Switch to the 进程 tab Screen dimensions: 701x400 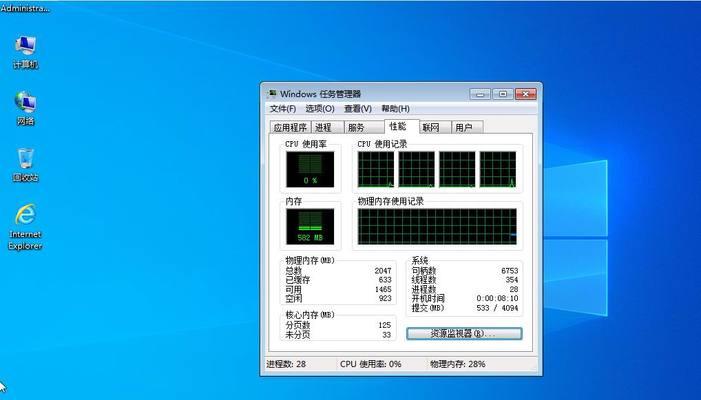pyautogui.click(x=327, y=127)
